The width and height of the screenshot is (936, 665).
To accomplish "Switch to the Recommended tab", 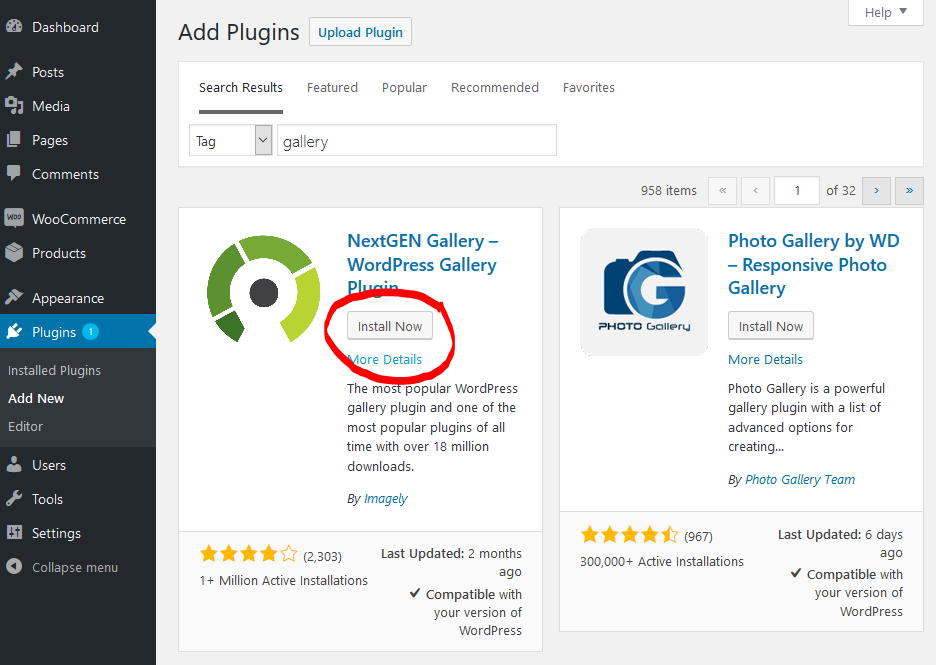I will click(495, 88).
